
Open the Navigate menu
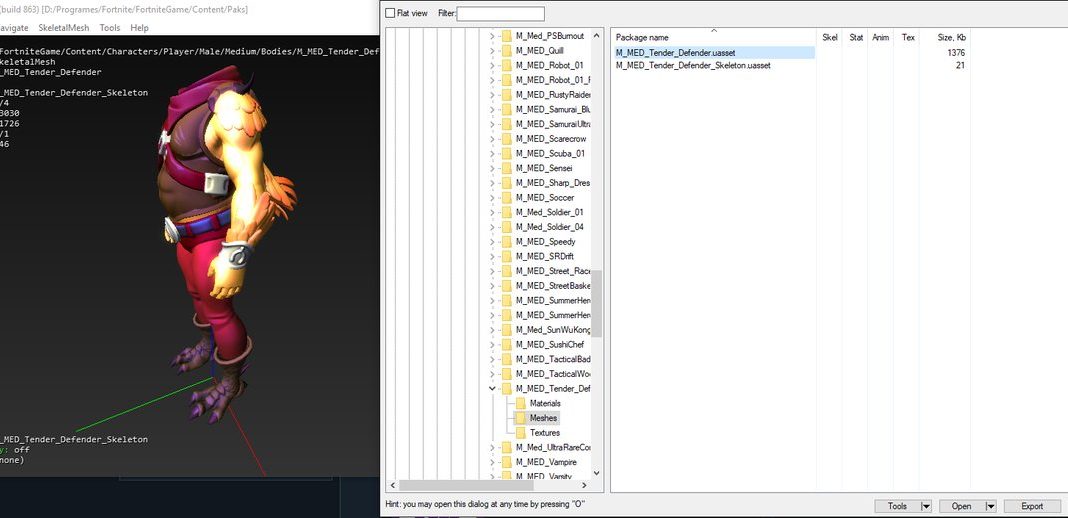click(x=14, y=28)
